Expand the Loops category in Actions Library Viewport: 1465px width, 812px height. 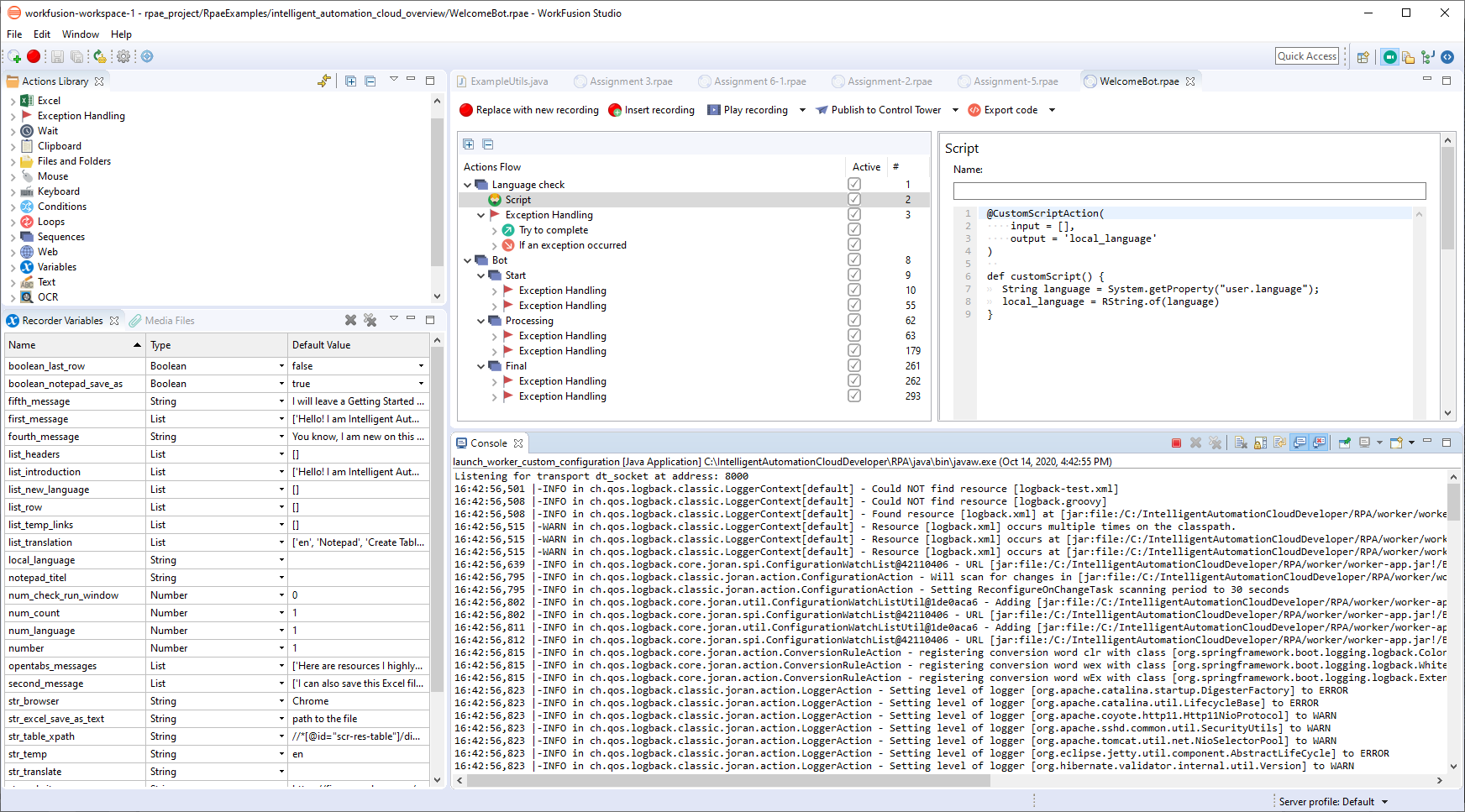13,222
